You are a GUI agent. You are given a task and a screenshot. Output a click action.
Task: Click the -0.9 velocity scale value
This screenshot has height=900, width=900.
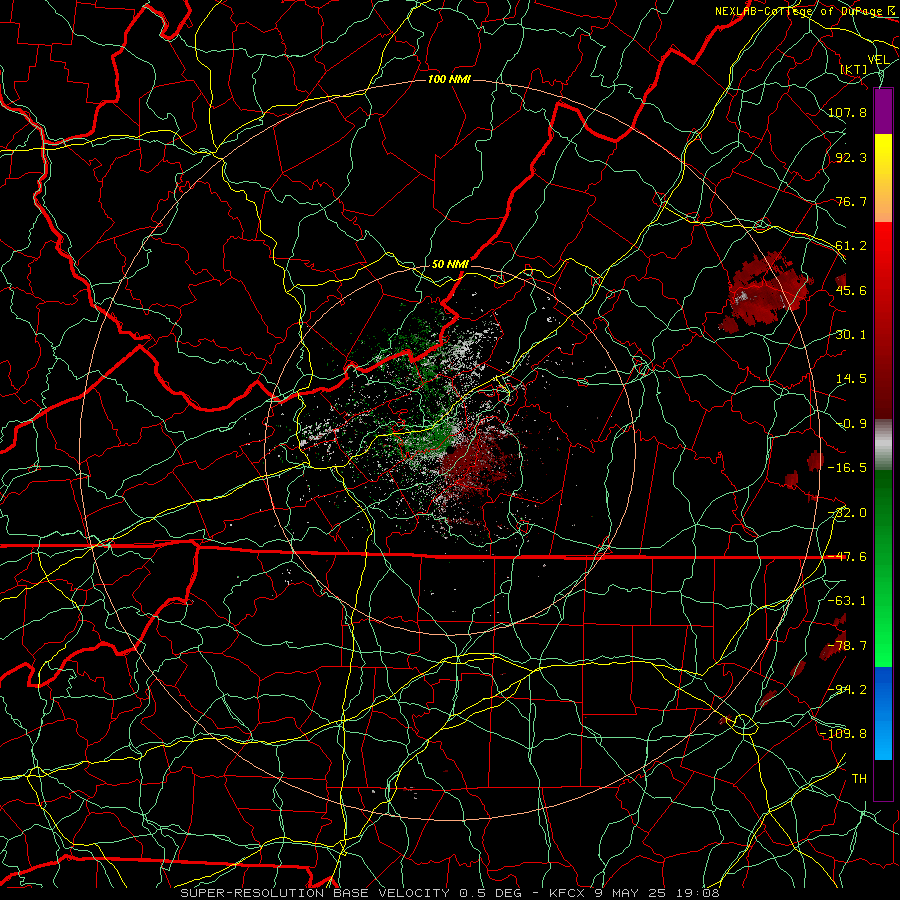tap(852, 424)
